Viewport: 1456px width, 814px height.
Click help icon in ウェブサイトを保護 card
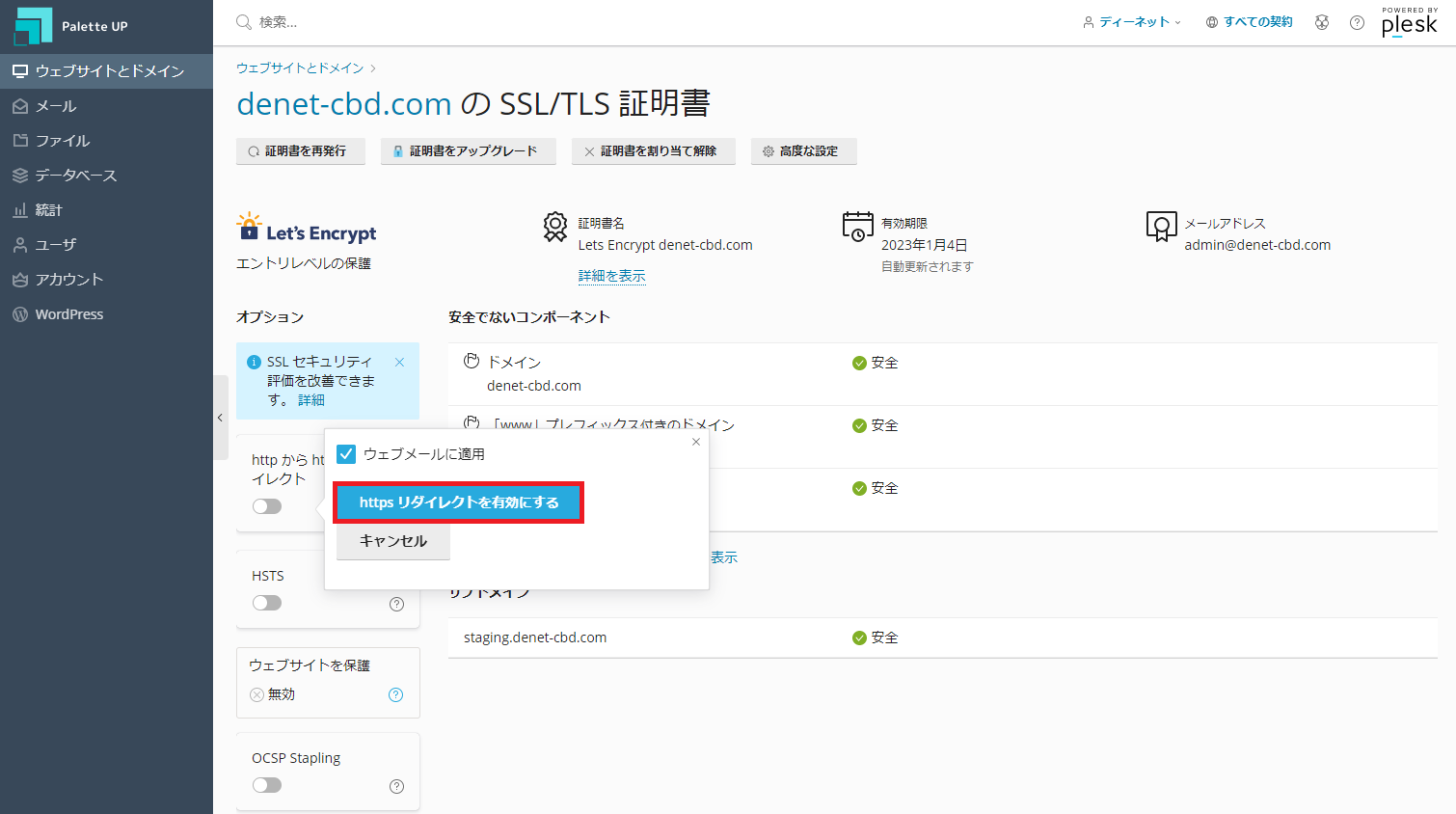(395, 694)
